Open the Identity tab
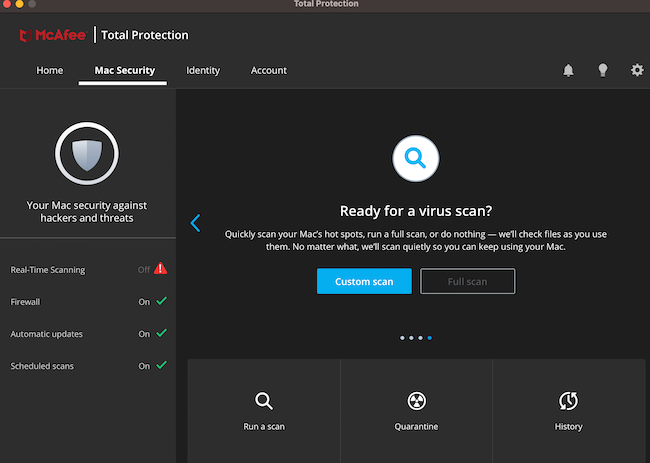 point(203,70)
